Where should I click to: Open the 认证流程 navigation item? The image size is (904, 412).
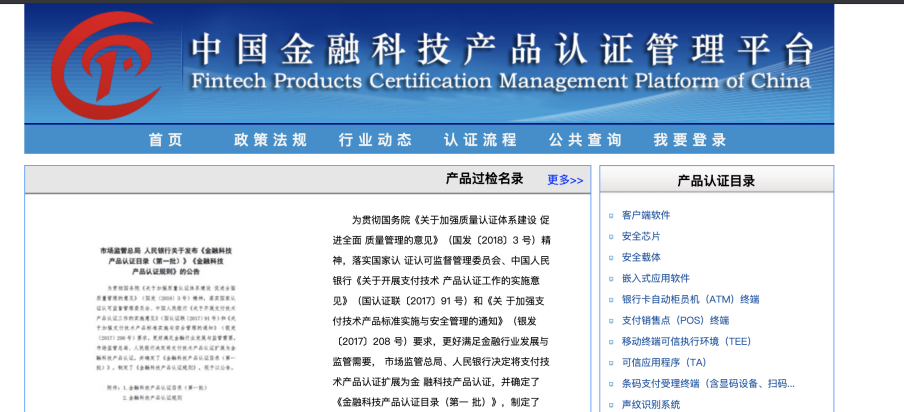pos(480,139)
